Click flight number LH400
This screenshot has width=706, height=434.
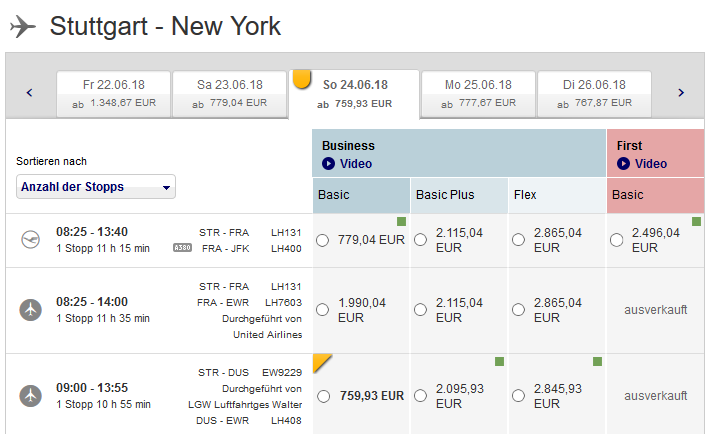pyautogui.click(x=286, y=249)
